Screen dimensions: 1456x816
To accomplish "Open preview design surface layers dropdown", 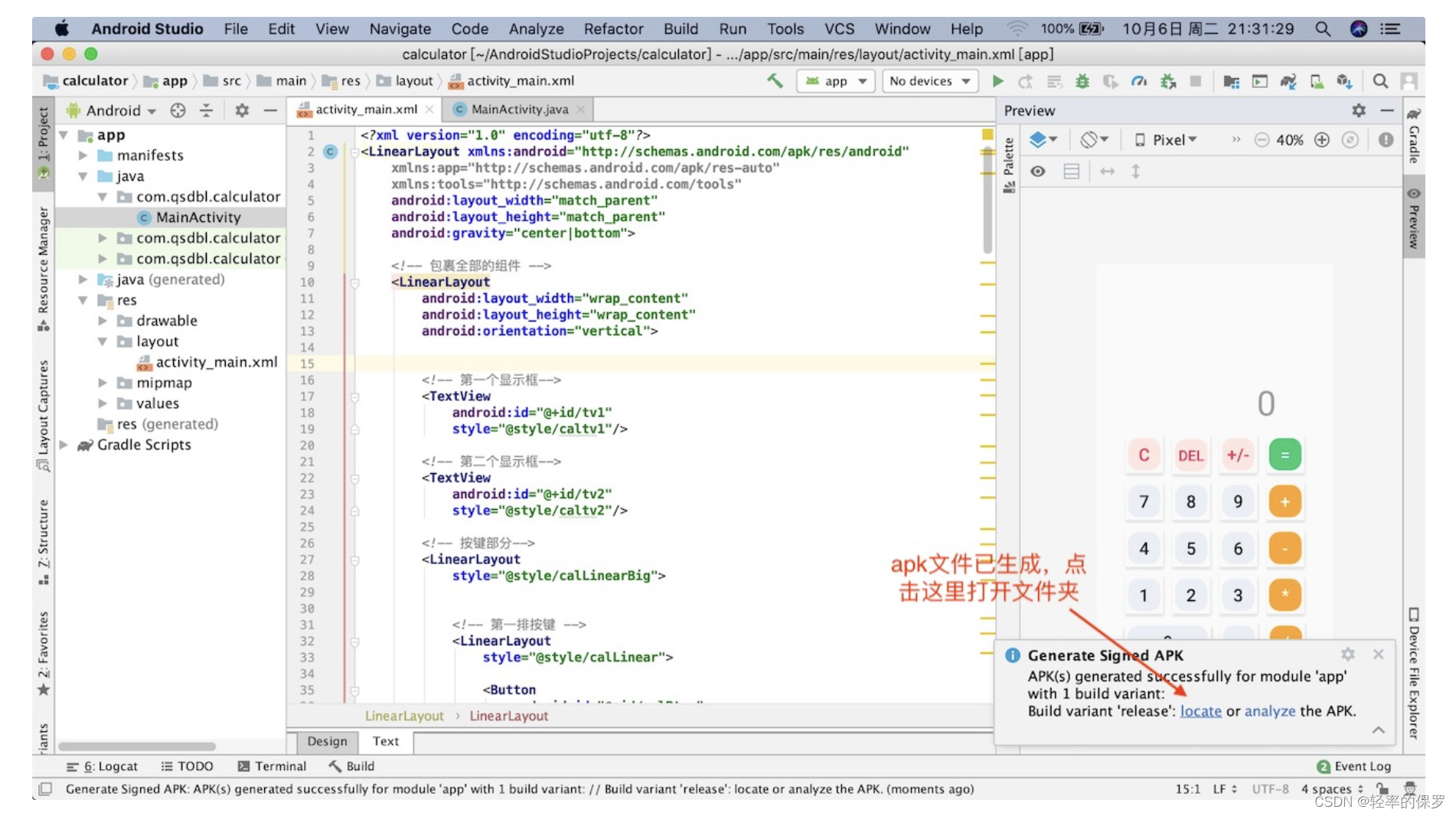I will [1043, 139].
